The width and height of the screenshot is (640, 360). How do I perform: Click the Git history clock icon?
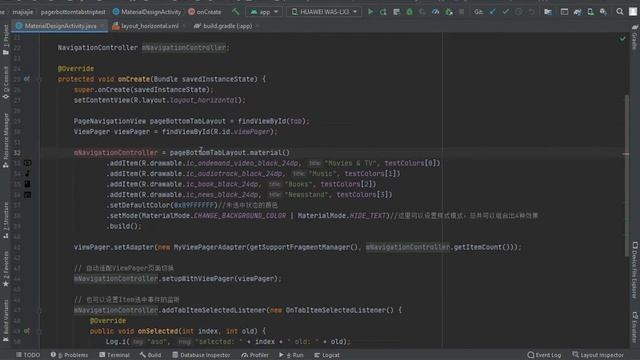tap(518, 12)
